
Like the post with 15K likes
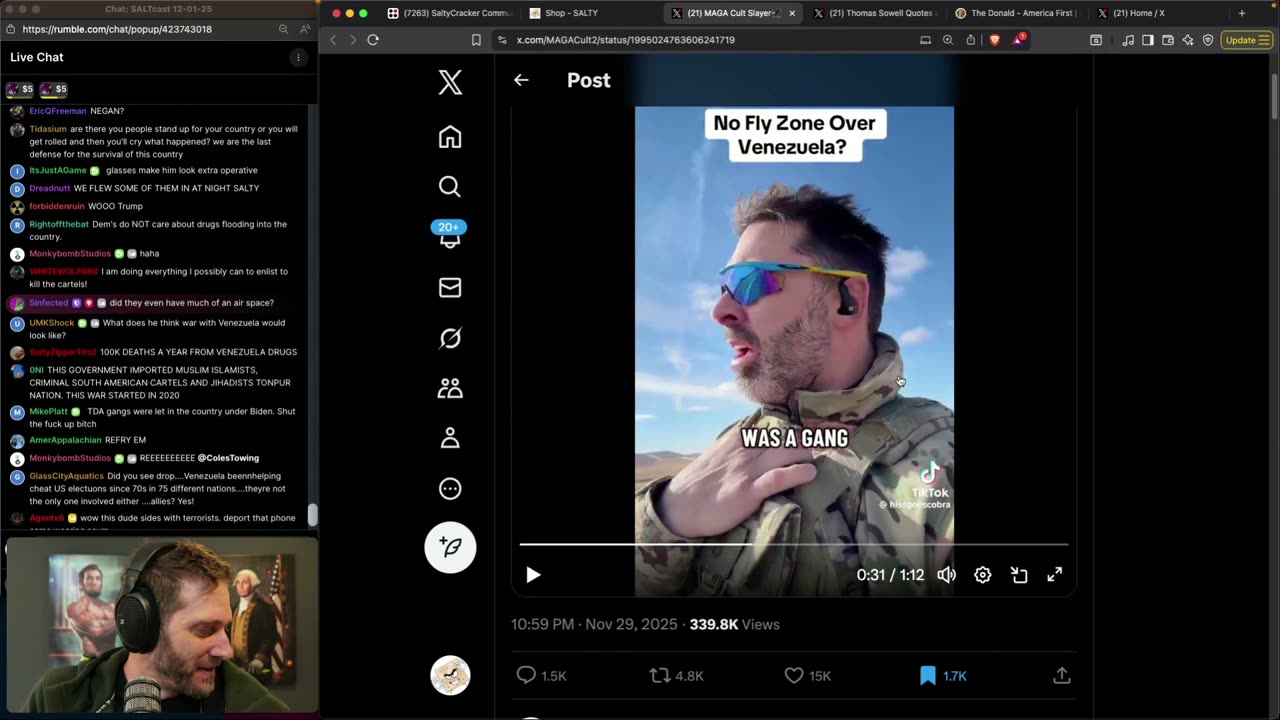(808, 676)
